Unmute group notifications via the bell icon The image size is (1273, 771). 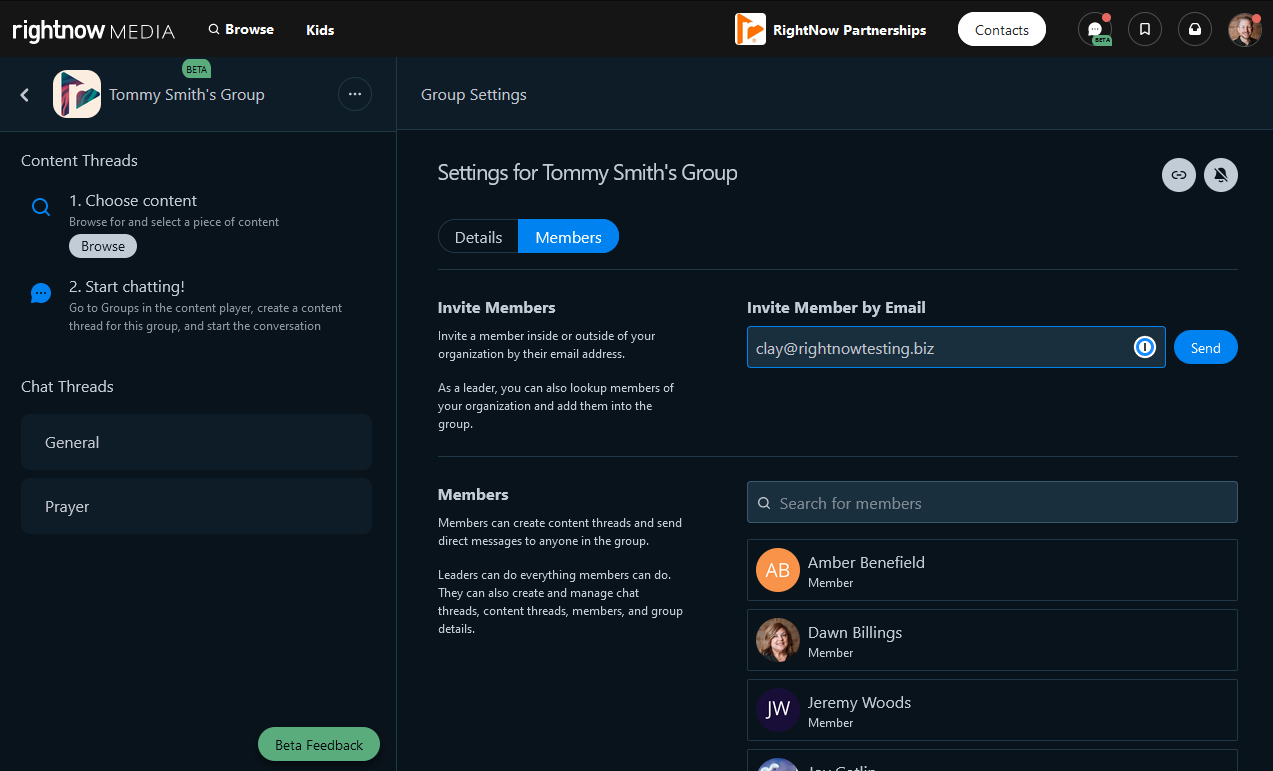tap(1220, 175)
